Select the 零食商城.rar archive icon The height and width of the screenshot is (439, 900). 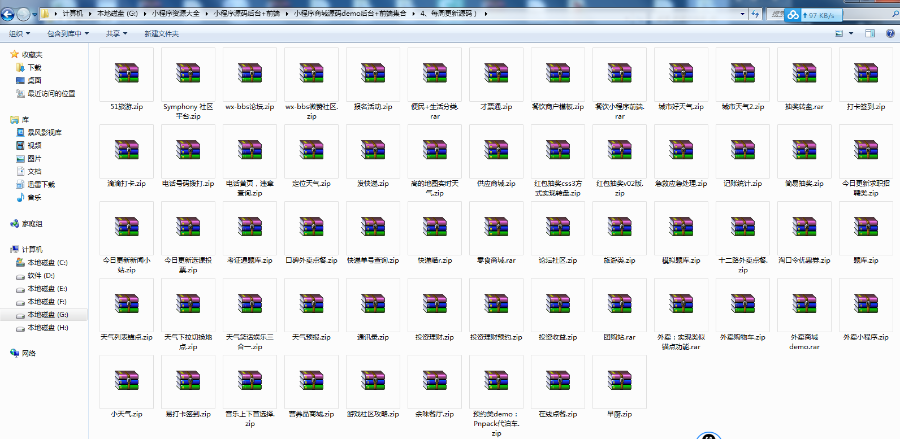[x=496, y=227]
